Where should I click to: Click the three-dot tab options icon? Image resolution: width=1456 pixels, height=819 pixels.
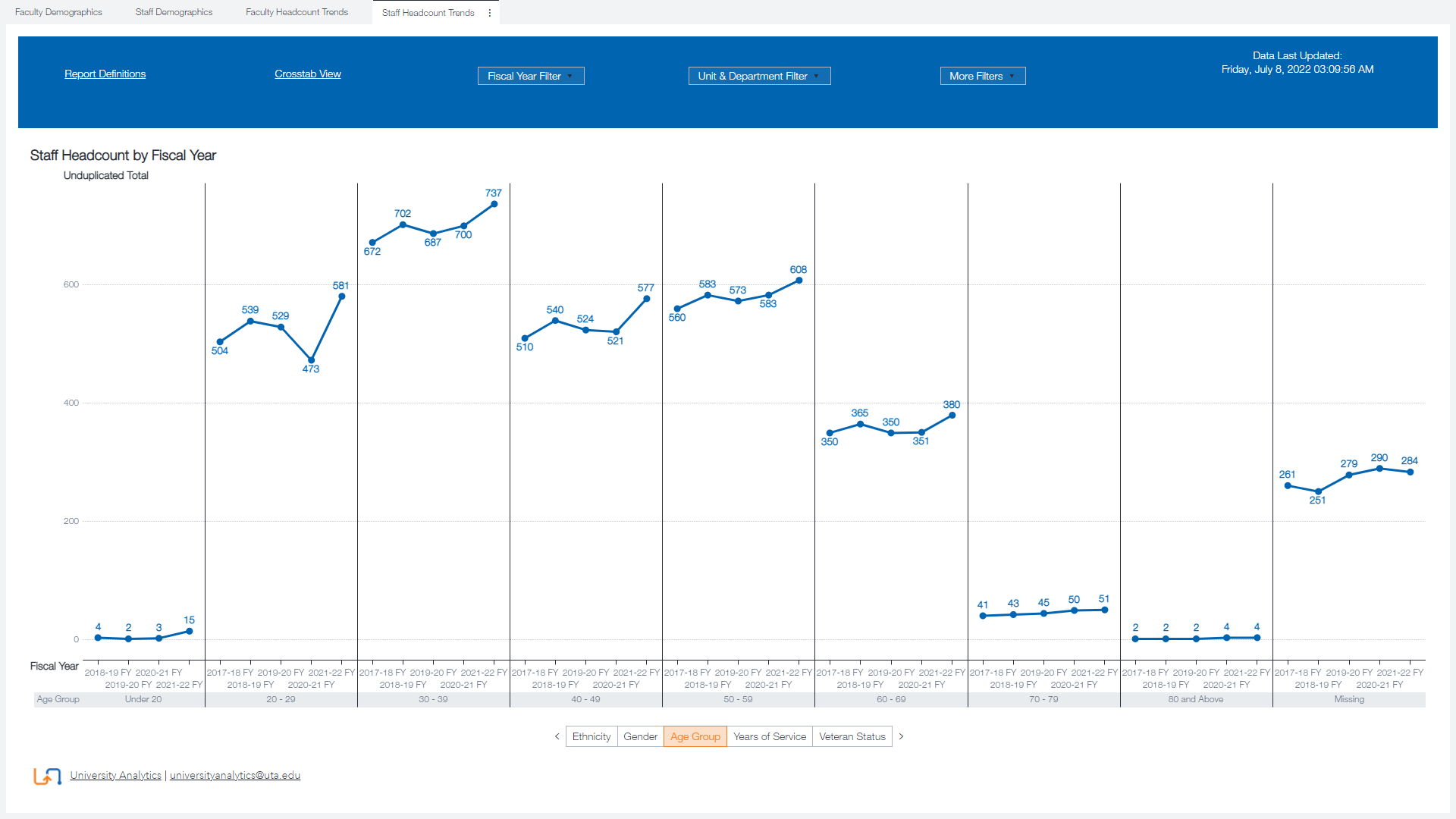490,13
